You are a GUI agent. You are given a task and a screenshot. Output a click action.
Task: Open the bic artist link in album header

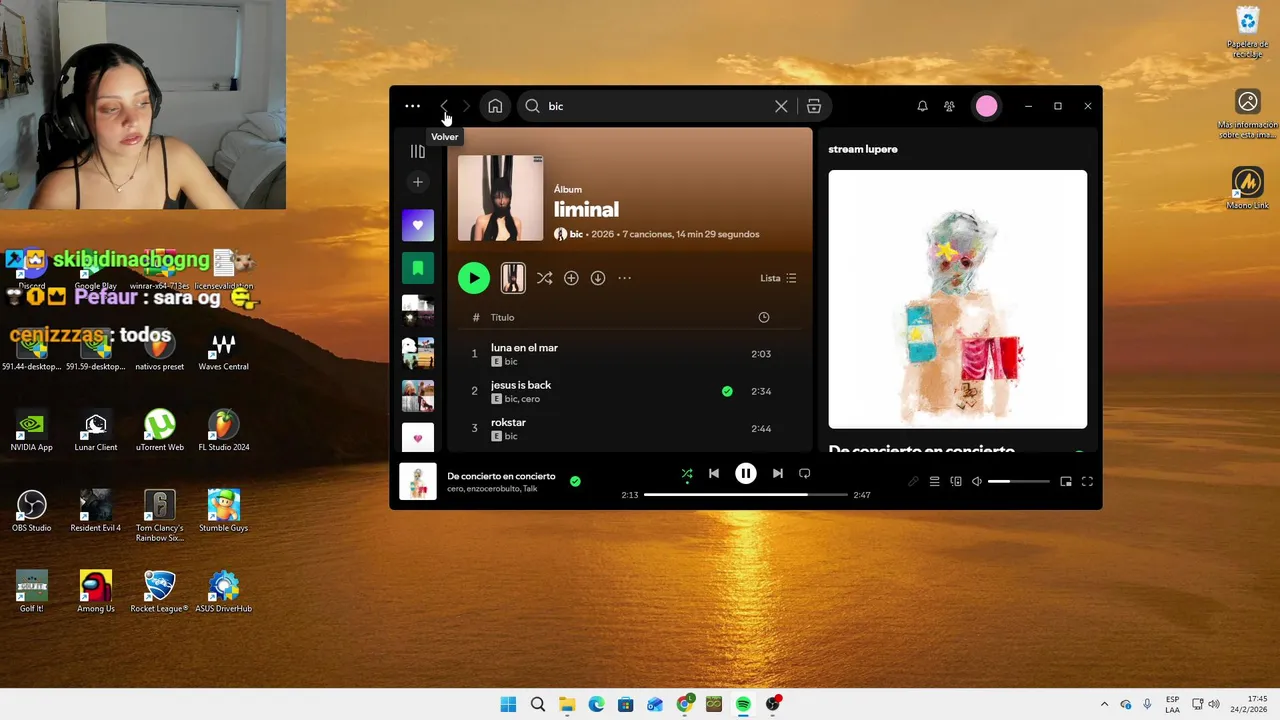(576, 234)
